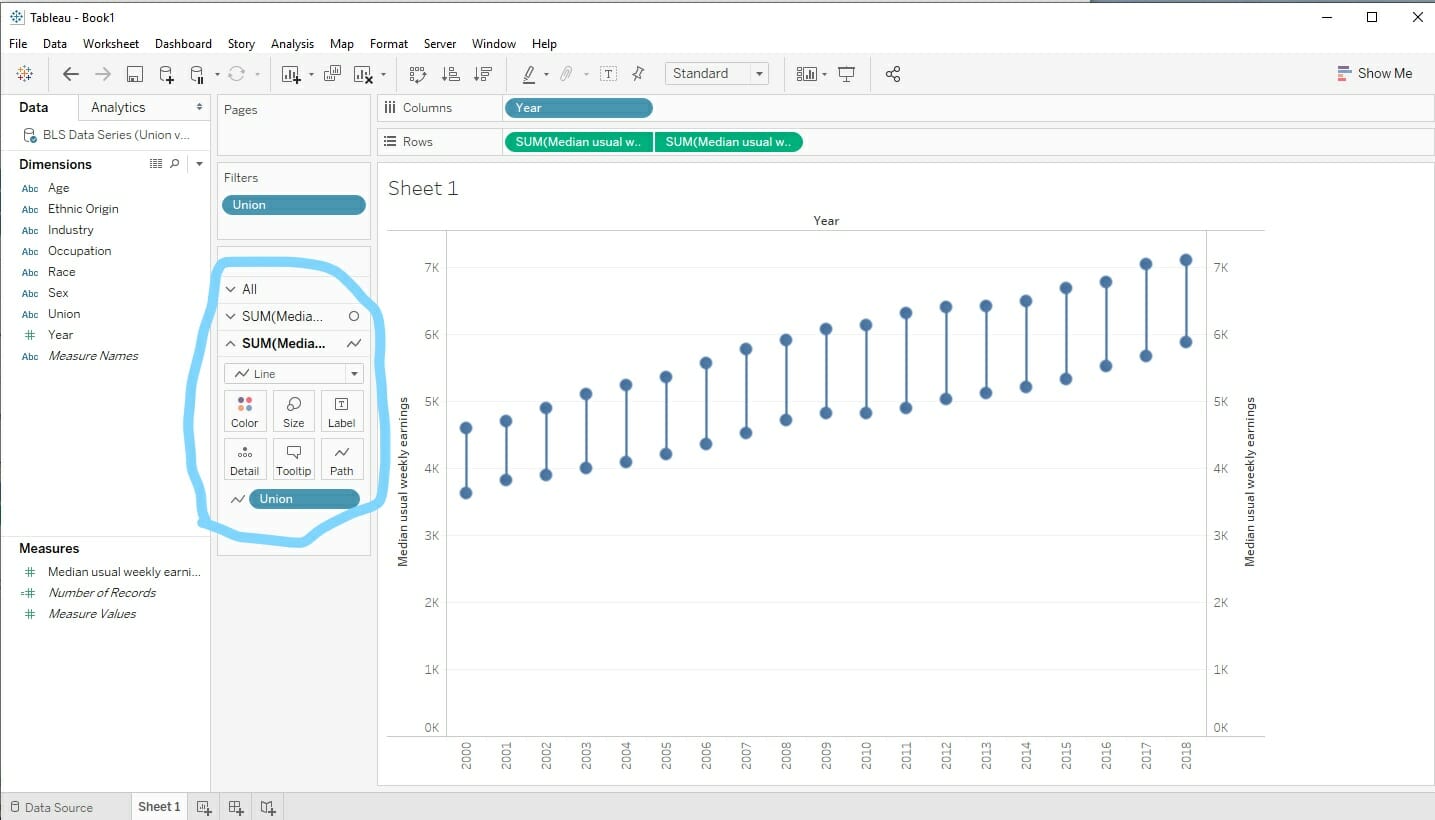Select the Presentation Mode icon

(x=846, y=74)
